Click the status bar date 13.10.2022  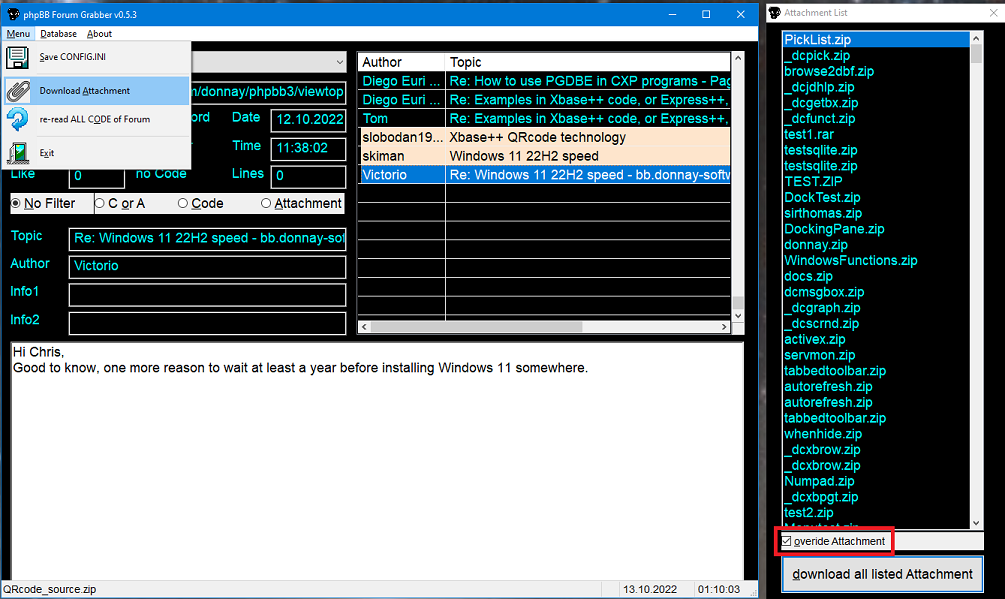click(x=649, y=589)
